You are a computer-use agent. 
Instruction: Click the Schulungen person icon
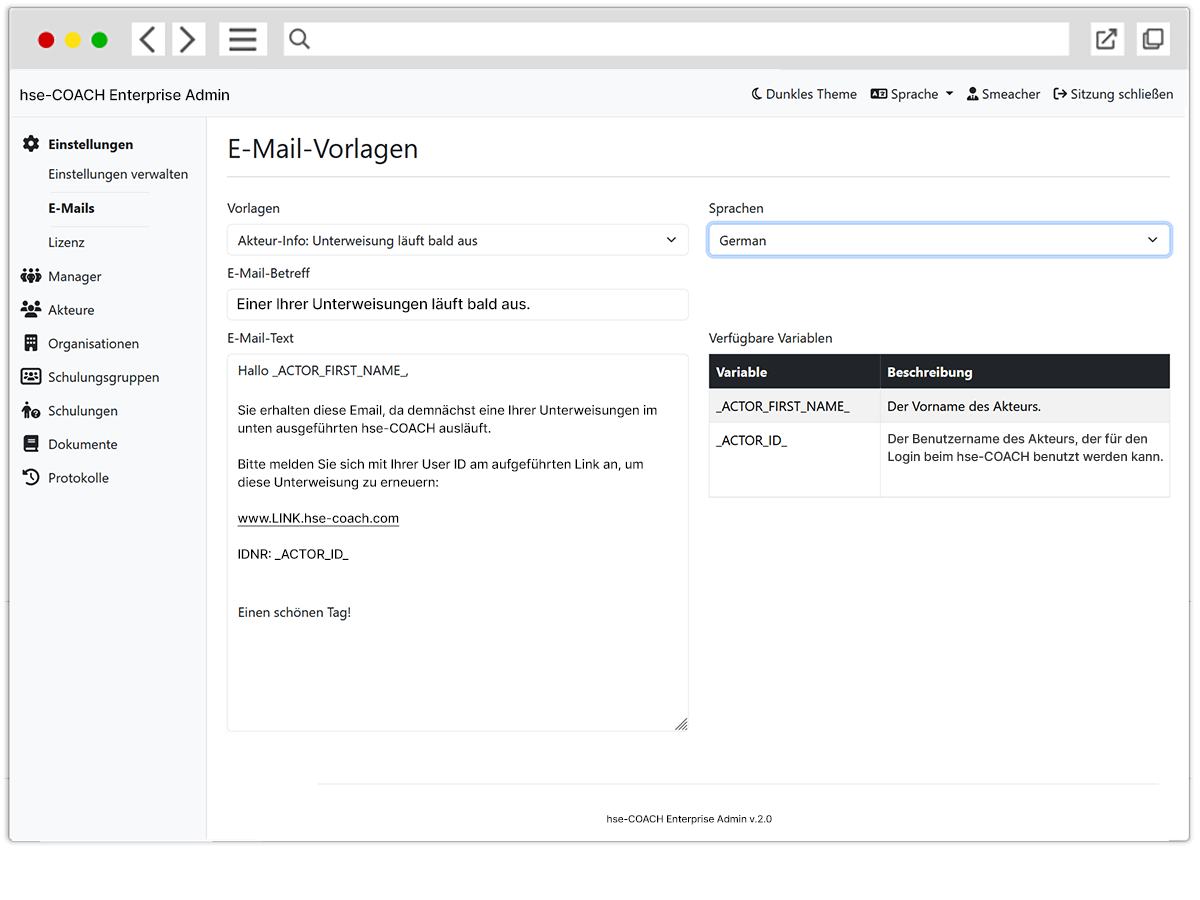pos(31,411)
